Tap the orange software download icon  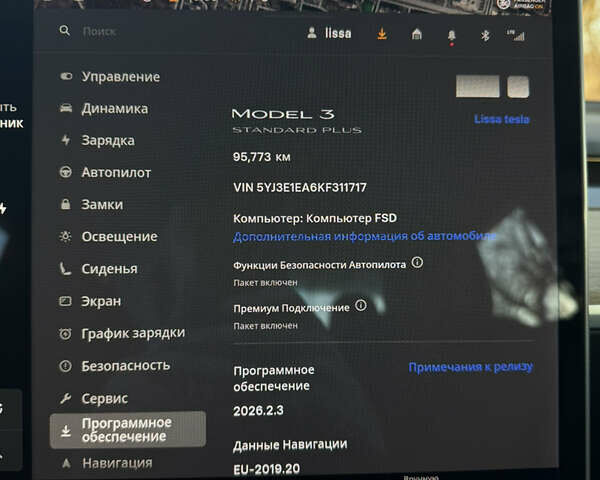click(x=382, y=34)
